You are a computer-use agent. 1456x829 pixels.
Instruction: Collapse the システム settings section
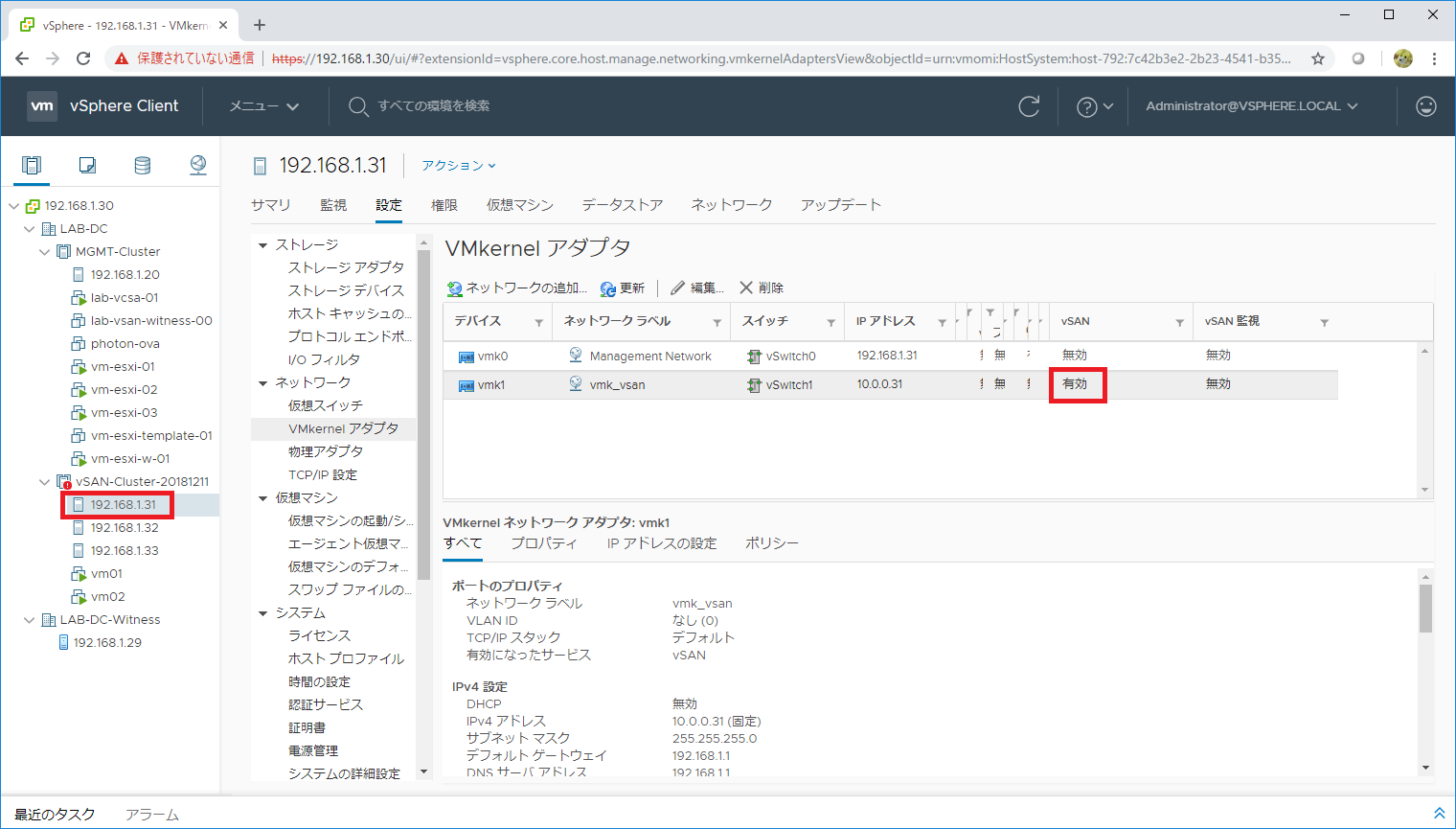tap(263, 613)
